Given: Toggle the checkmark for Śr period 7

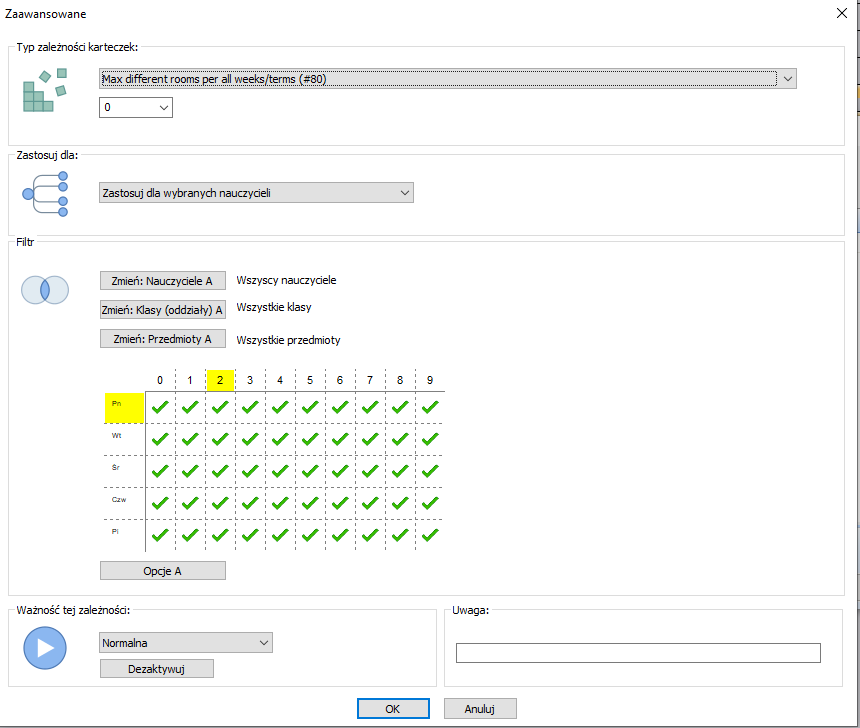Looking at the screenshot, I should (x=370, y=470).
